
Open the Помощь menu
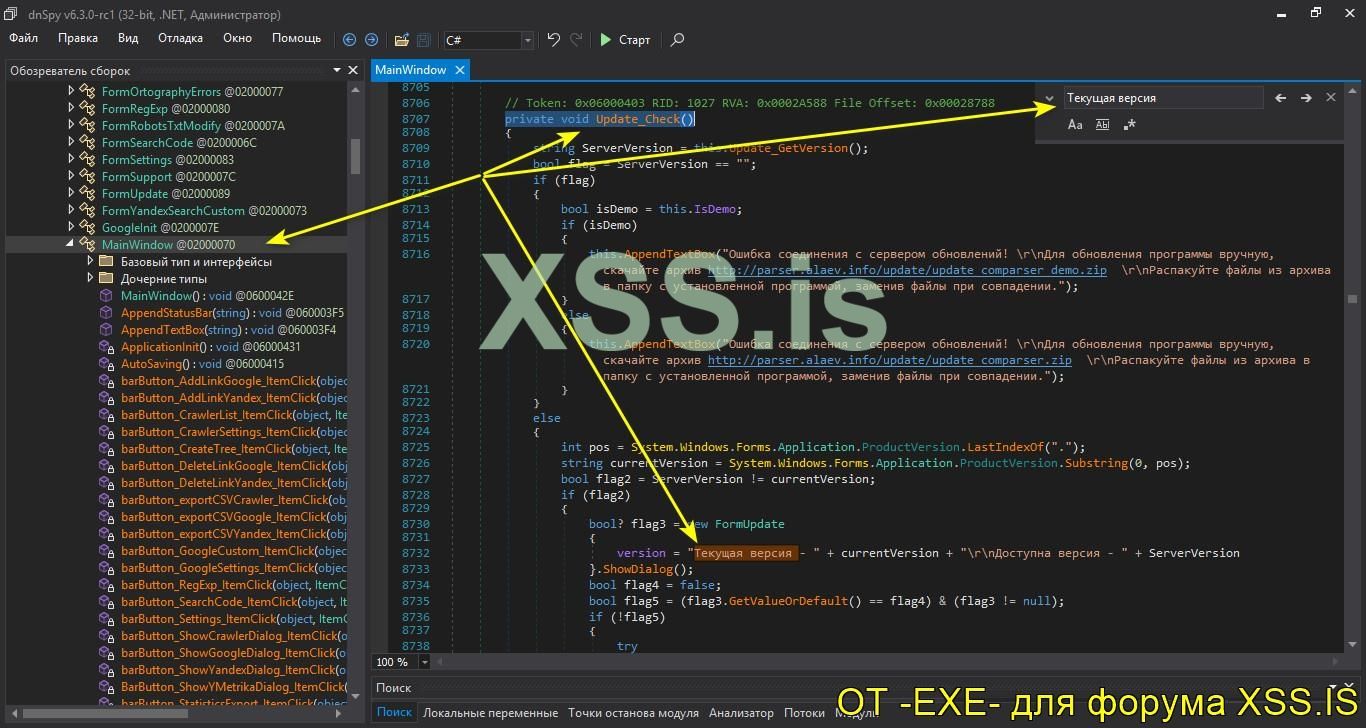(x=296, y=38)
